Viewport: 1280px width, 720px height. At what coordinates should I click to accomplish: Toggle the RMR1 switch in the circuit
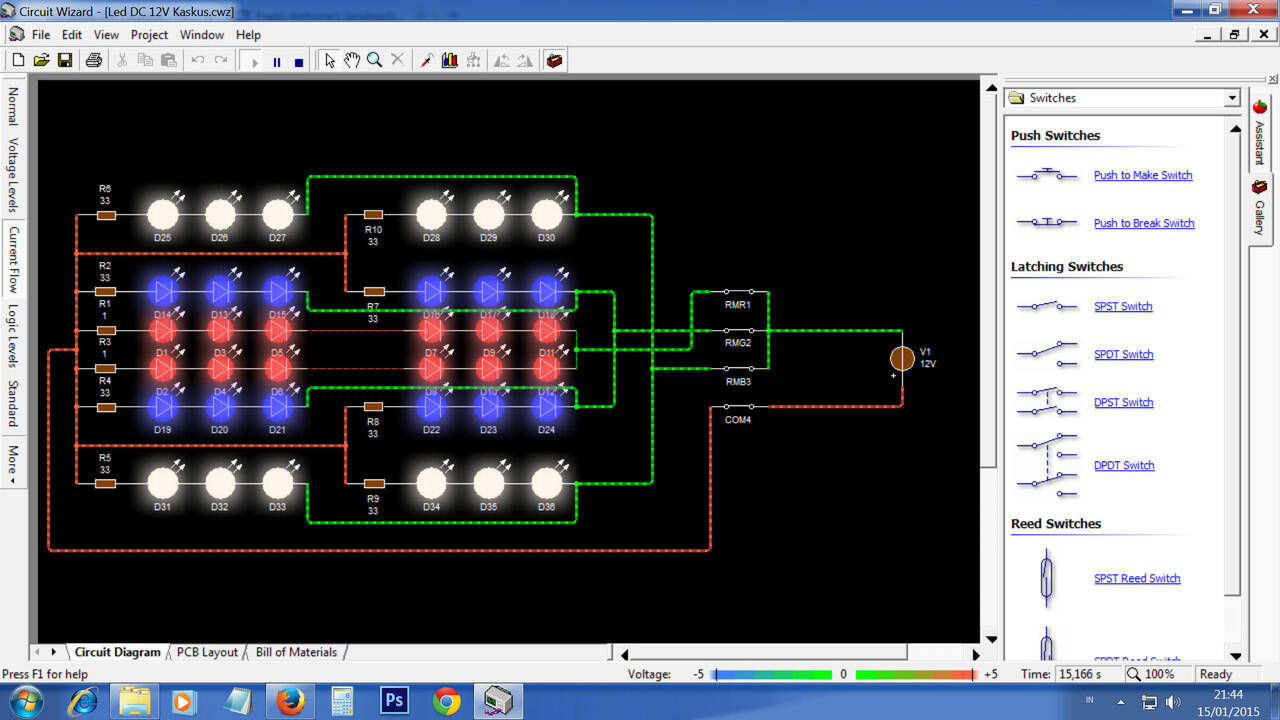pyautogui.click(x=738, y=293)
